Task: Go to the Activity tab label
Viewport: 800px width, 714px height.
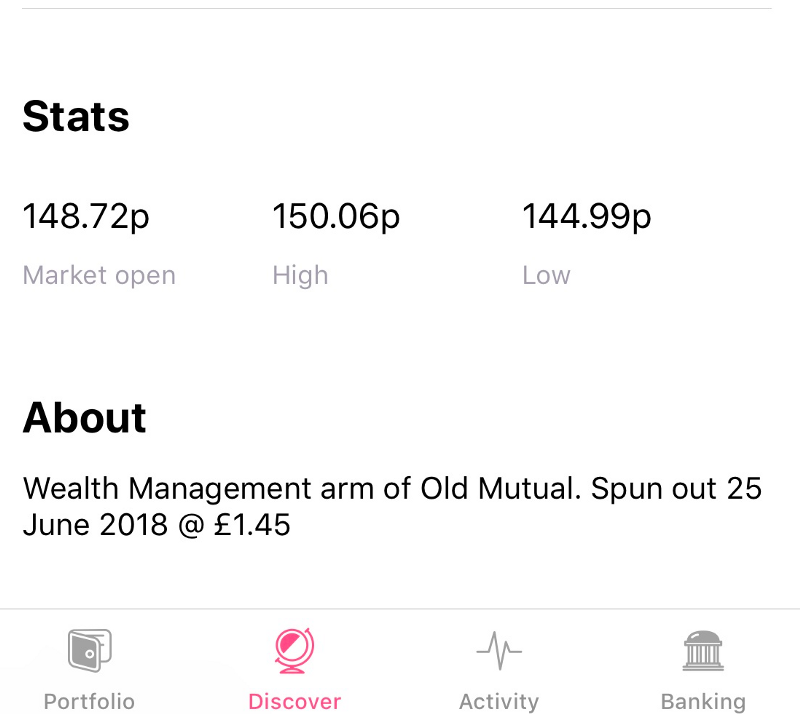Action: [x=499, y=702]
